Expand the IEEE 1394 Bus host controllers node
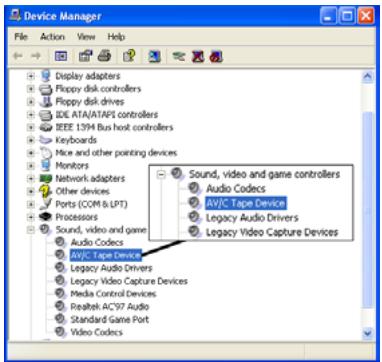382x362 pixels. [31, 127]
